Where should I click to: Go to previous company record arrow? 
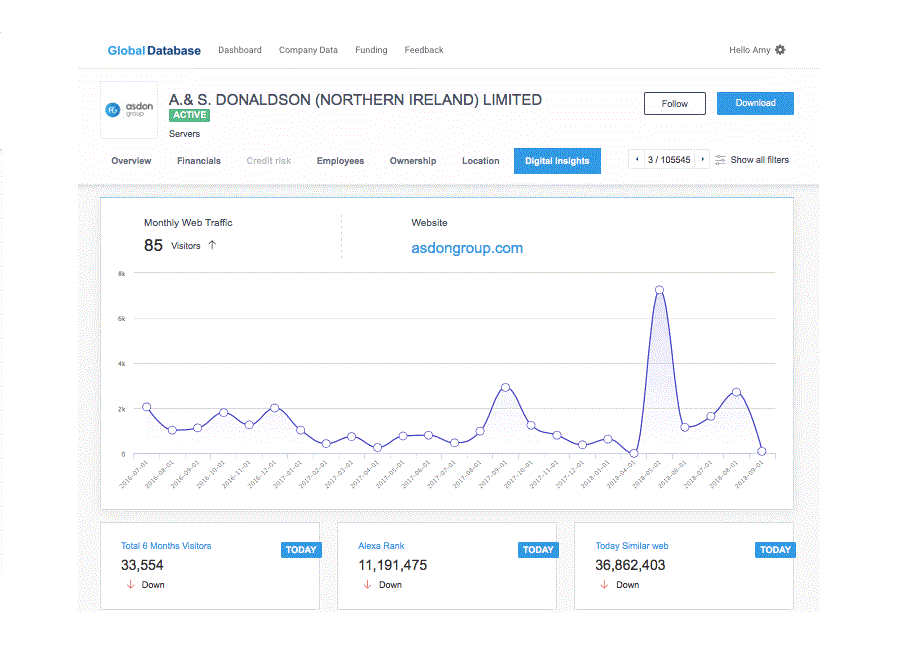[x=637, y=160]
